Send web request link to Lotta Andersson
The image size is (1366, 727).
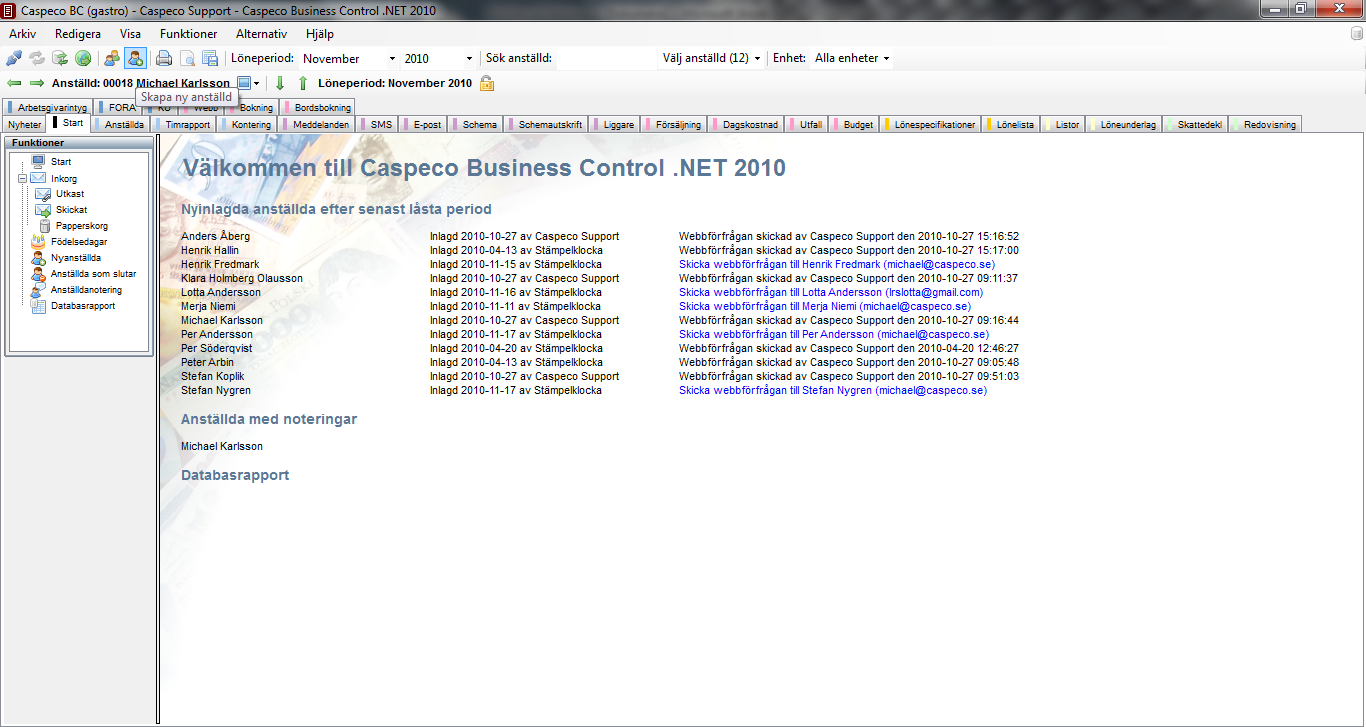pos(831,292)
